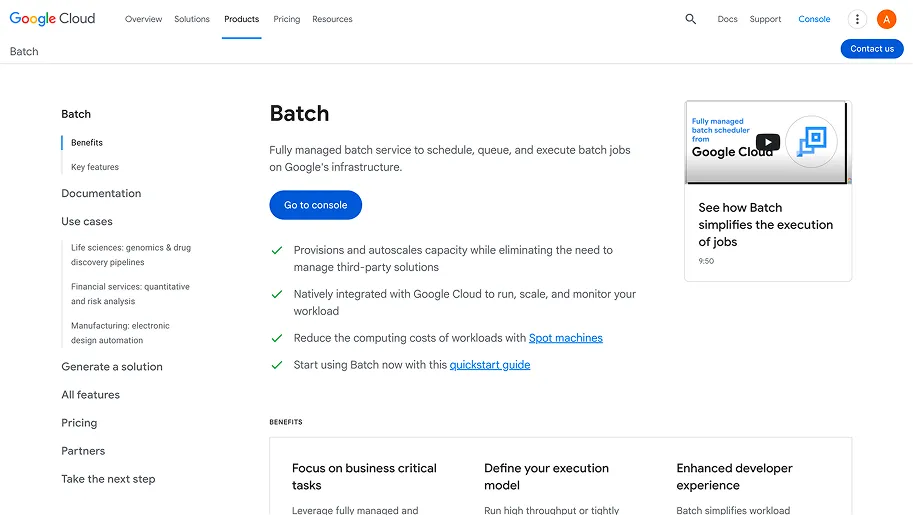Open Life sciences genomics use case
This screenshot has height=515, width=913.
(131, 255)
